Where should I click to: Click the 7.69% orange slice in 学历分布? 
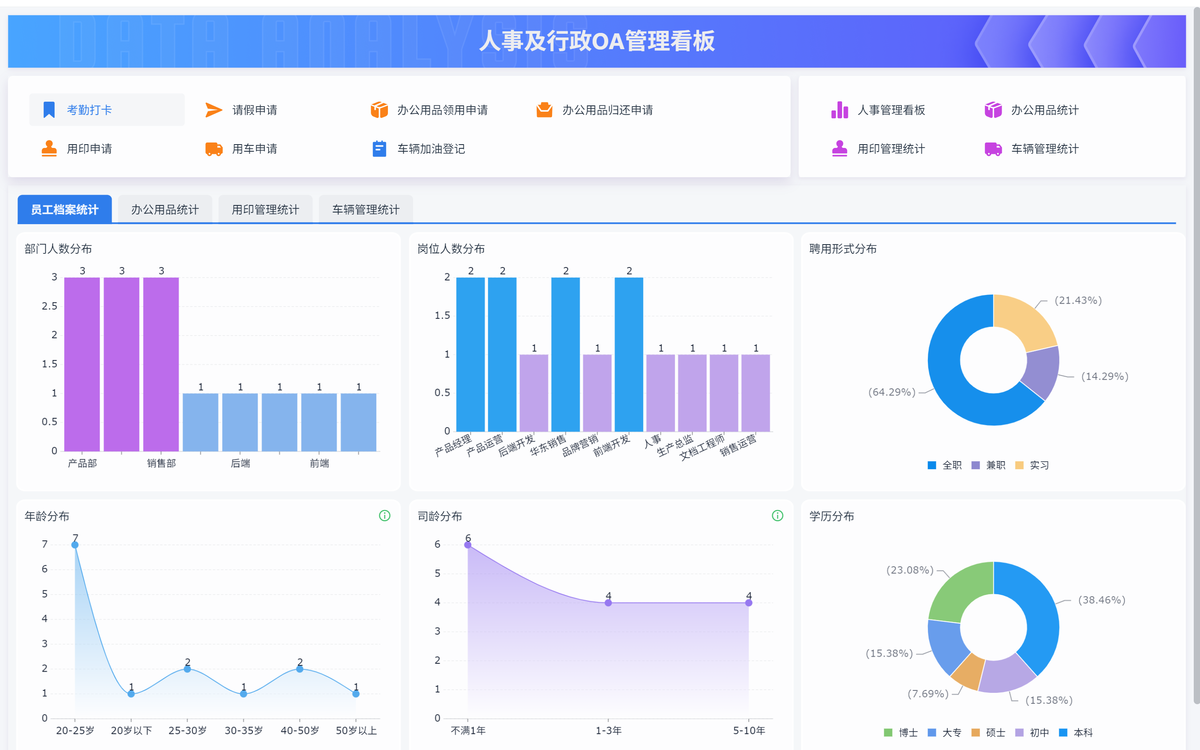pyautogui.click(x=968, y=673)
